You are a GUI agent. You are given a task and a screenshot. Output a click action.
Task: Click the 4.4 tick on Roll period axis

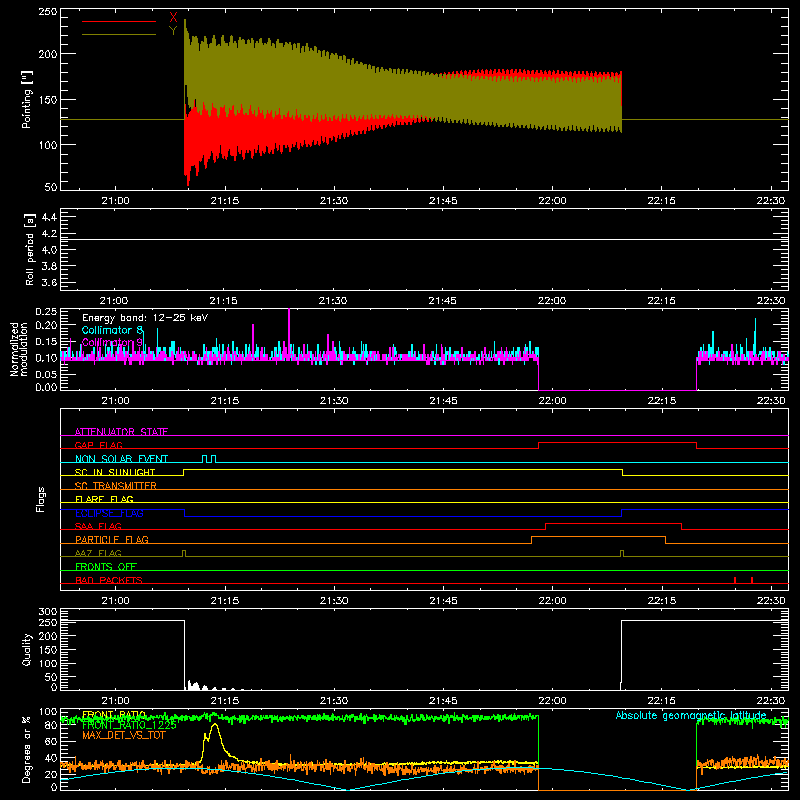[48, 217]
